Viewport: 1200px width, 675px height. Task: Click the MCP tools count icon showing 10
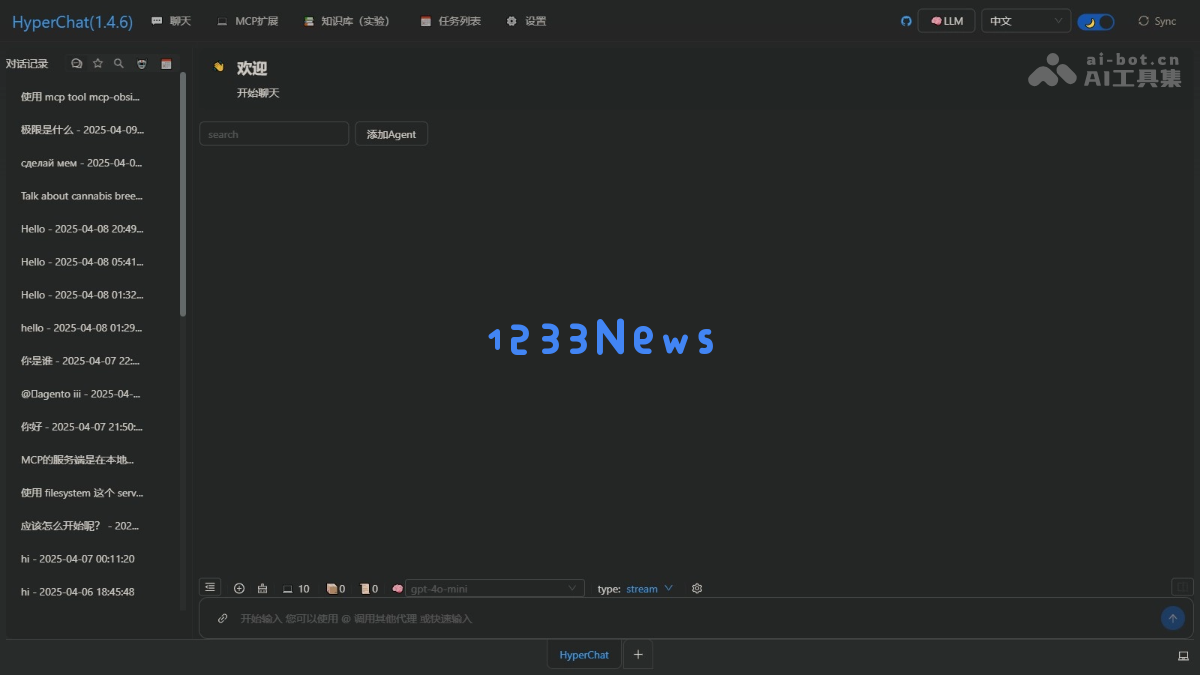click(296, 589)
